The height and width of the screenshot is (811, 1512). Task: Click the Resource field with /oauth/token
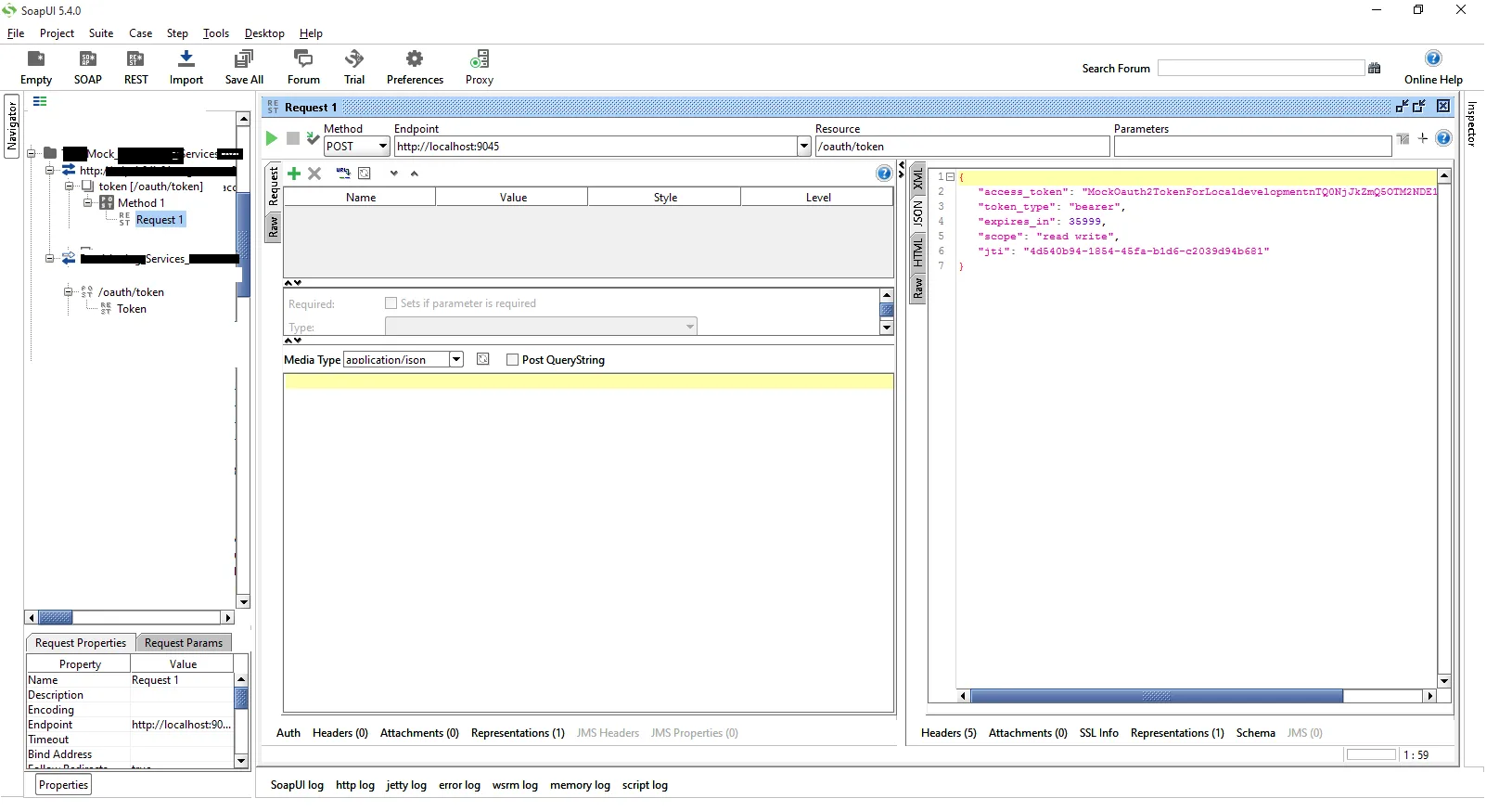pyautogui.click(x=961, y=147)
